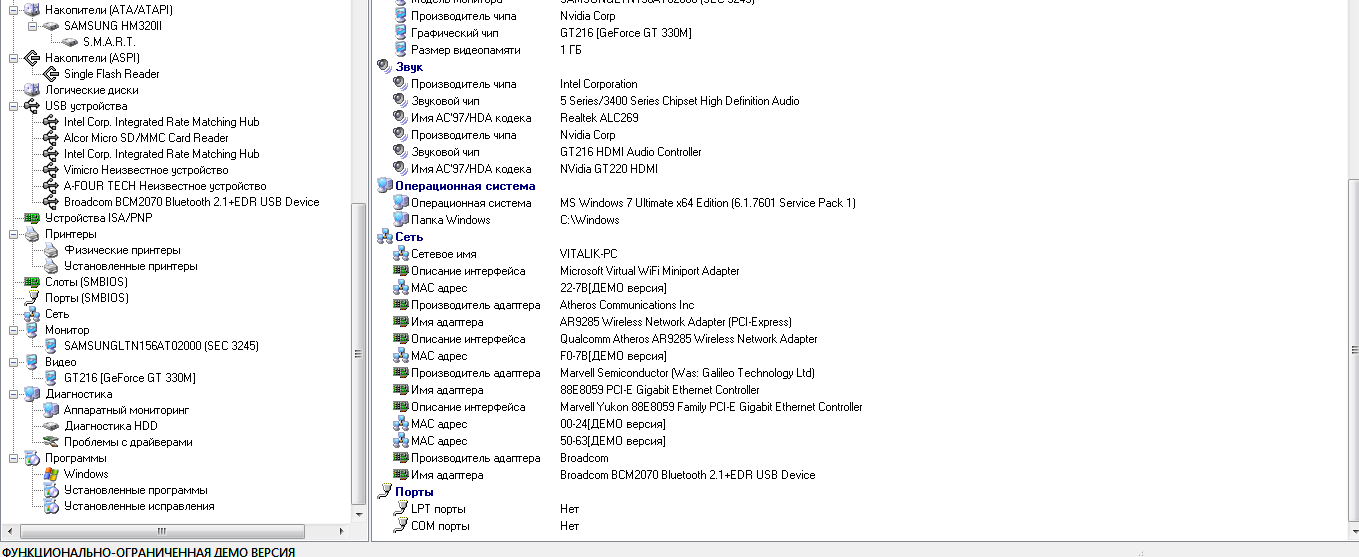Image resolution: width=1359 pixels, height=557 pixels.
Task: Click the Диагностика icon in the tree
Action: pos(32,394)
